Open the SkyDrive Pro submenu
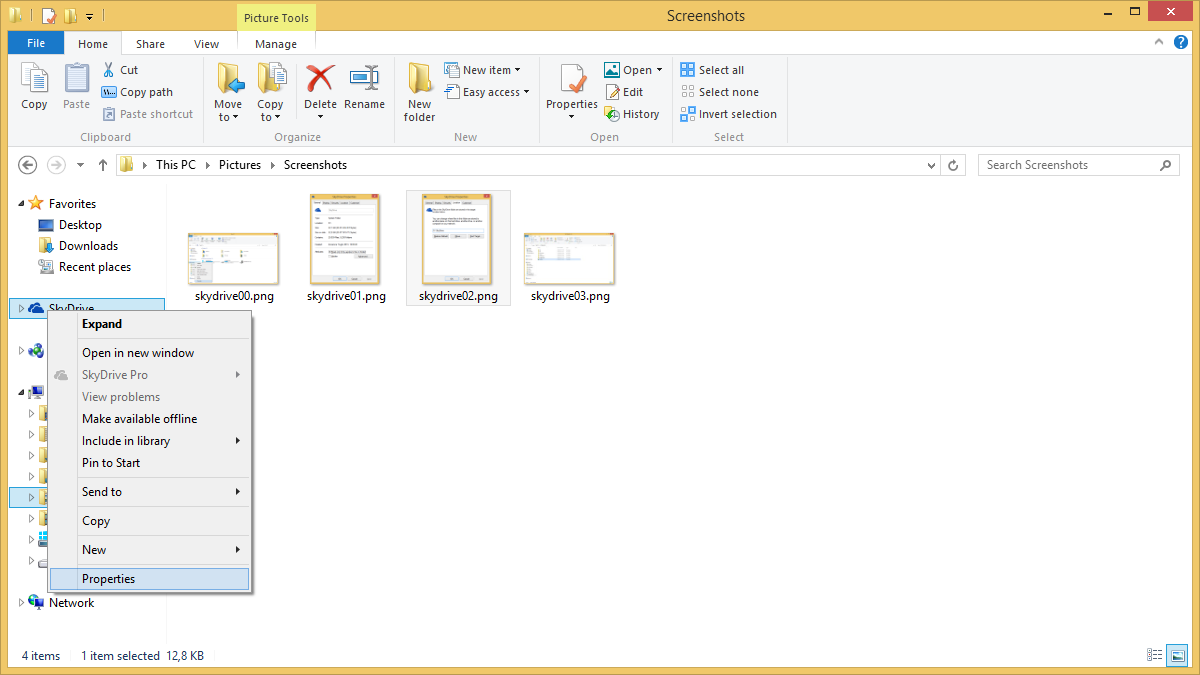 tap(149, 375)
